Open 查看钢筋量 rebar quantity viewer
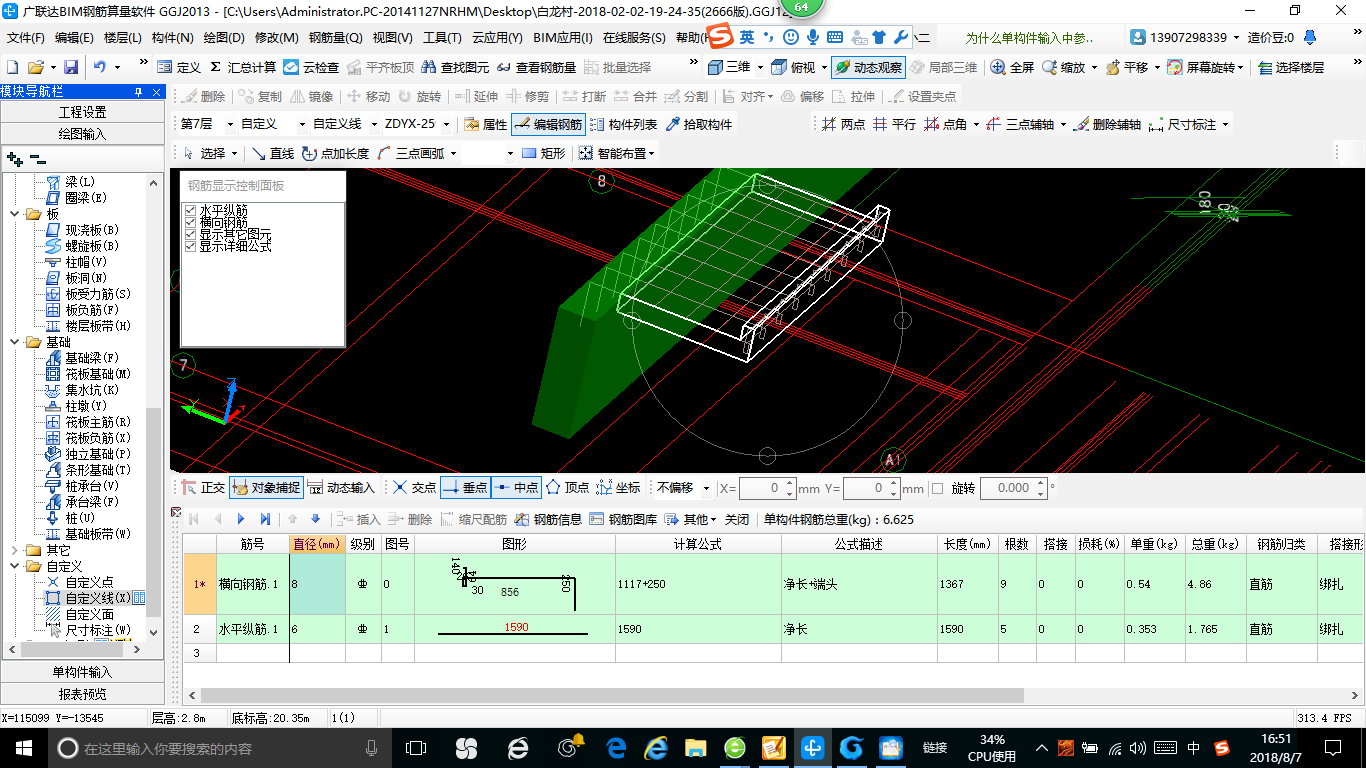The width and height of the screenshot is (1366, 768). coord(536,67)
